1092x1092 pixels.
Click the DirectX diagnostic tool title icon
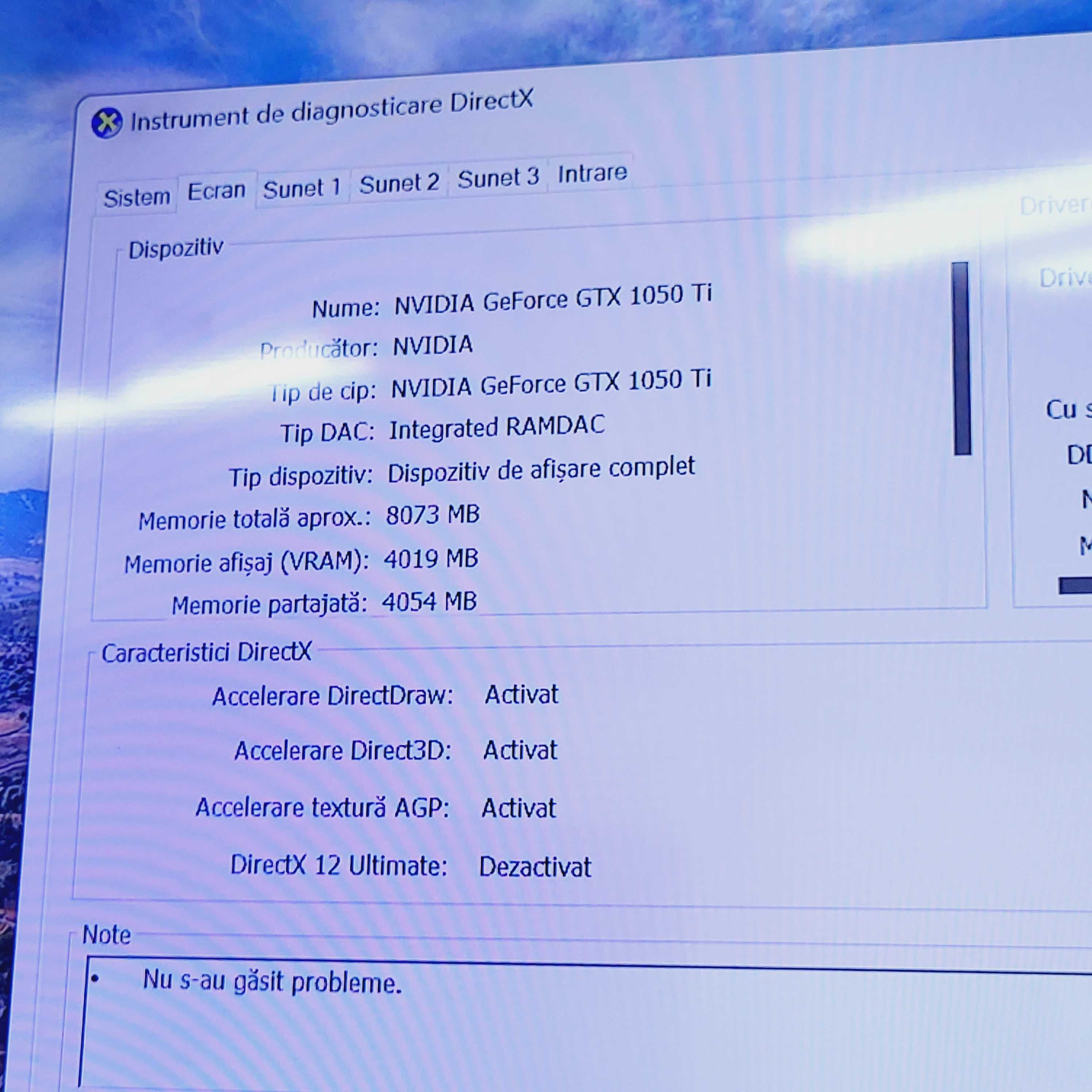coord(107,123)
